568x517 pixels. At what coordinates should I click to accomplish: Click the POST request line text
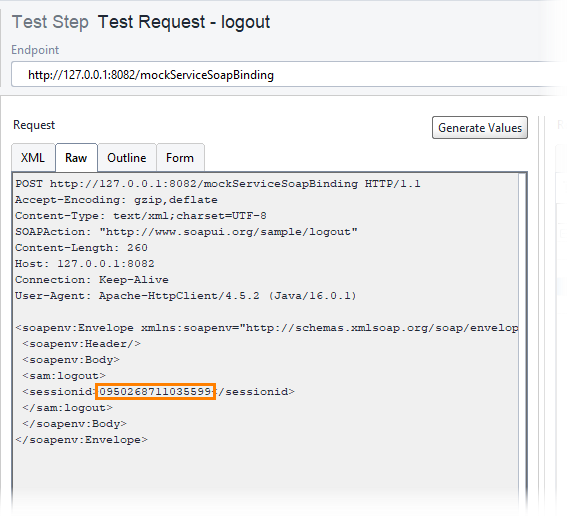coord(218,184)
